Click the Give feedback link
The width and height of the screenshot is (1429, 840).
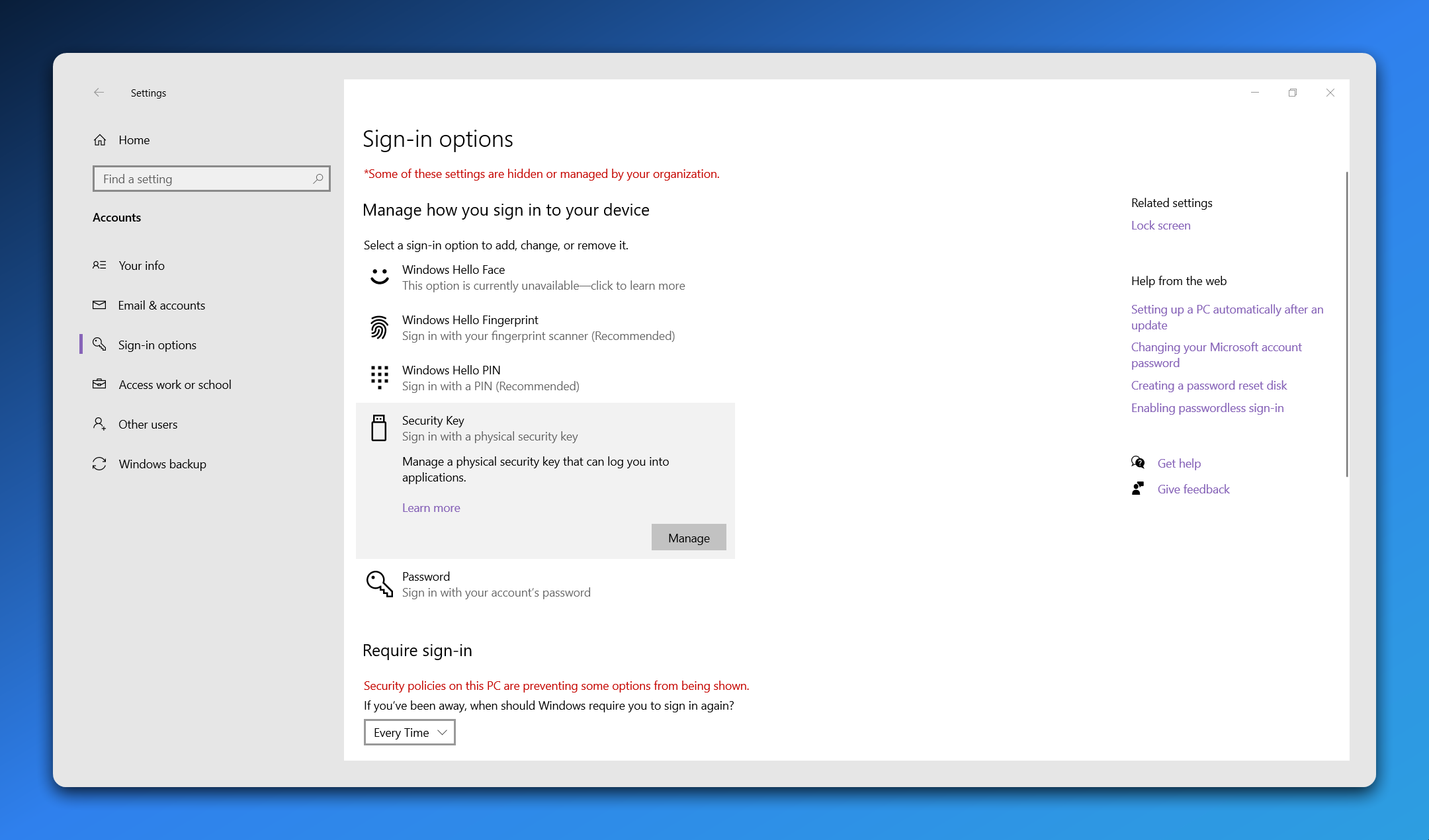1193,489
